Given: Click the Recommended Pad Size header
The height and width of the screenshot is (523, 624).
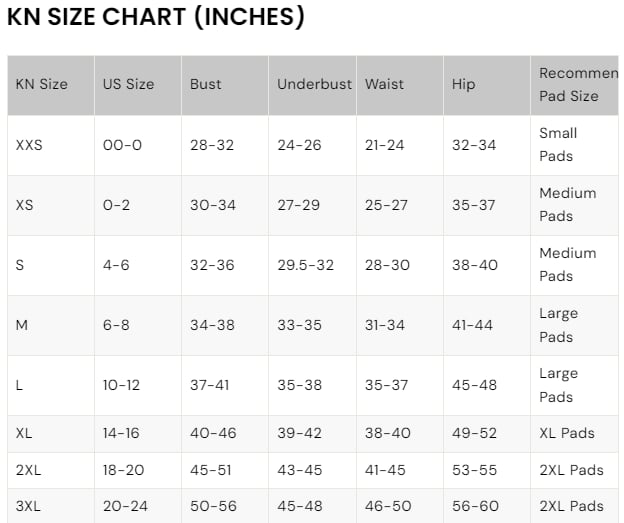Looking at the screenshot, I should pos(575,85).
